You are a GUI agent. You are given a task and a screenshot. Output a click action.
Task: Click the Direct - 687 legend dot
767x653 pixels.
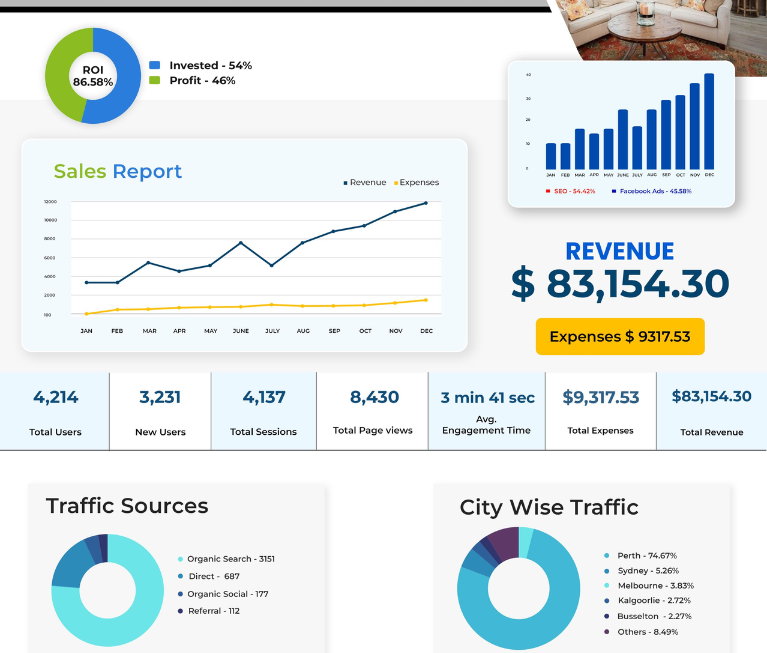coord(180,576)
